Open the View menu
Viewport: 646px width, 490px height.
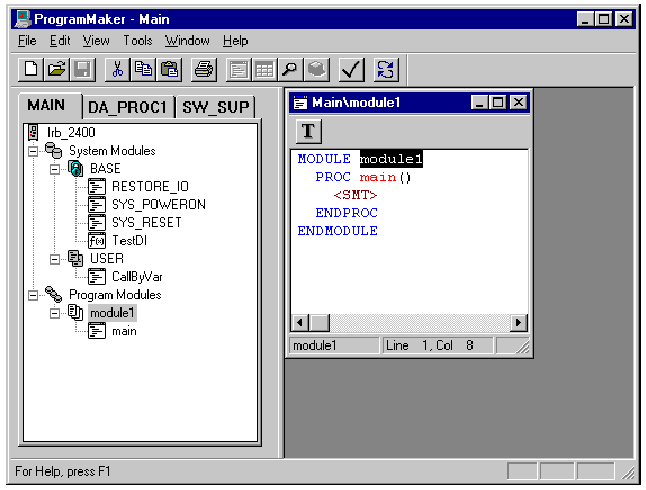pos(96,41)
